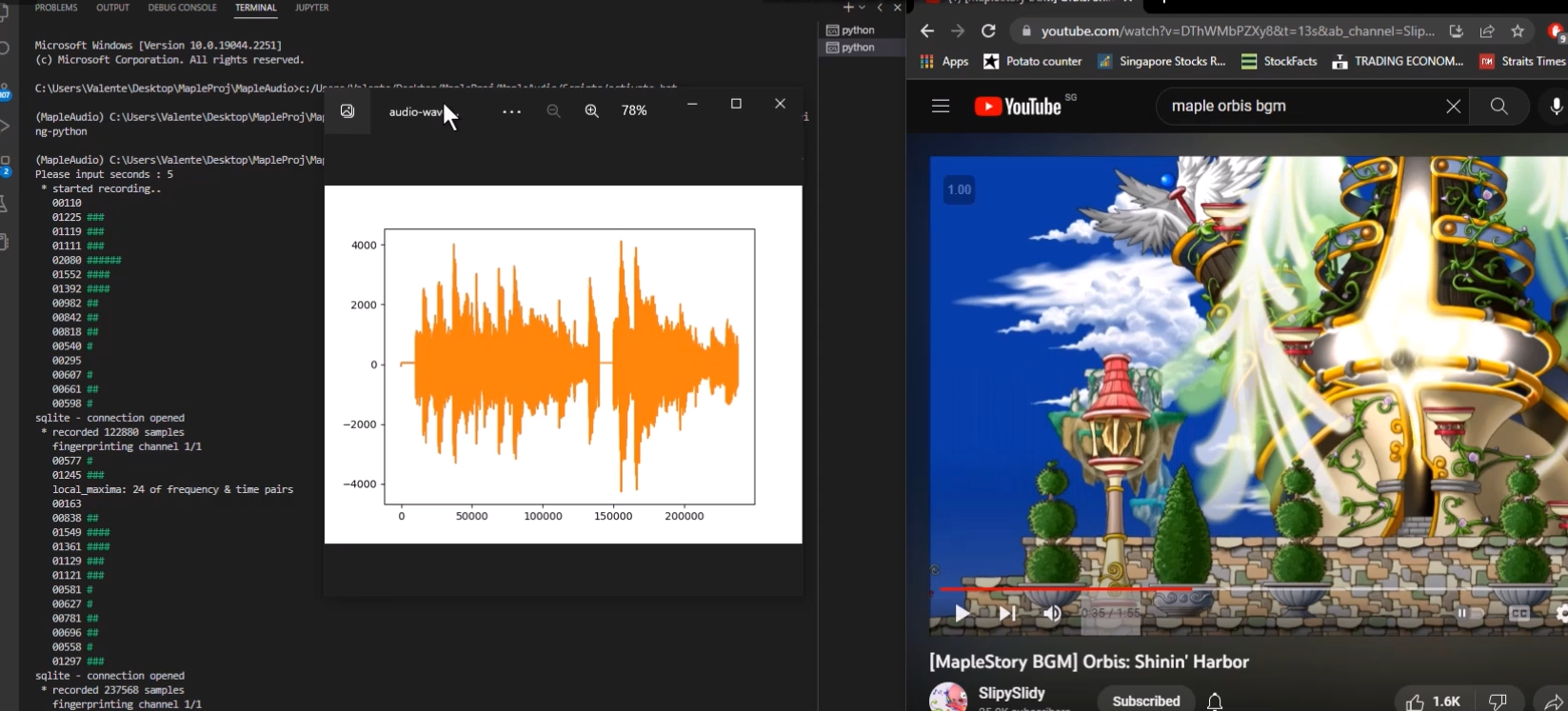The width and height of the screenshot is (1568, 711).
Task: Click the Chrome address bar URL
Action: pos(1238,31)
